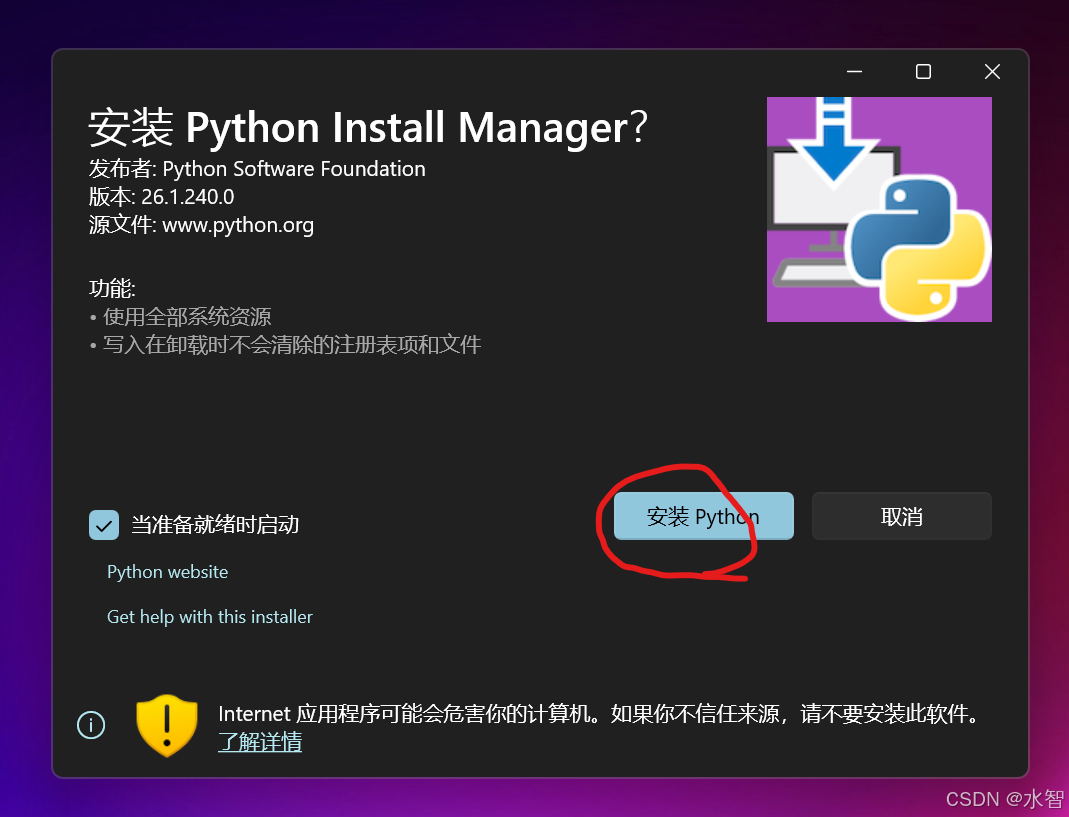Open Get help with this installer link
This screenshot has width=1069, height=817.
coord(210,617)
